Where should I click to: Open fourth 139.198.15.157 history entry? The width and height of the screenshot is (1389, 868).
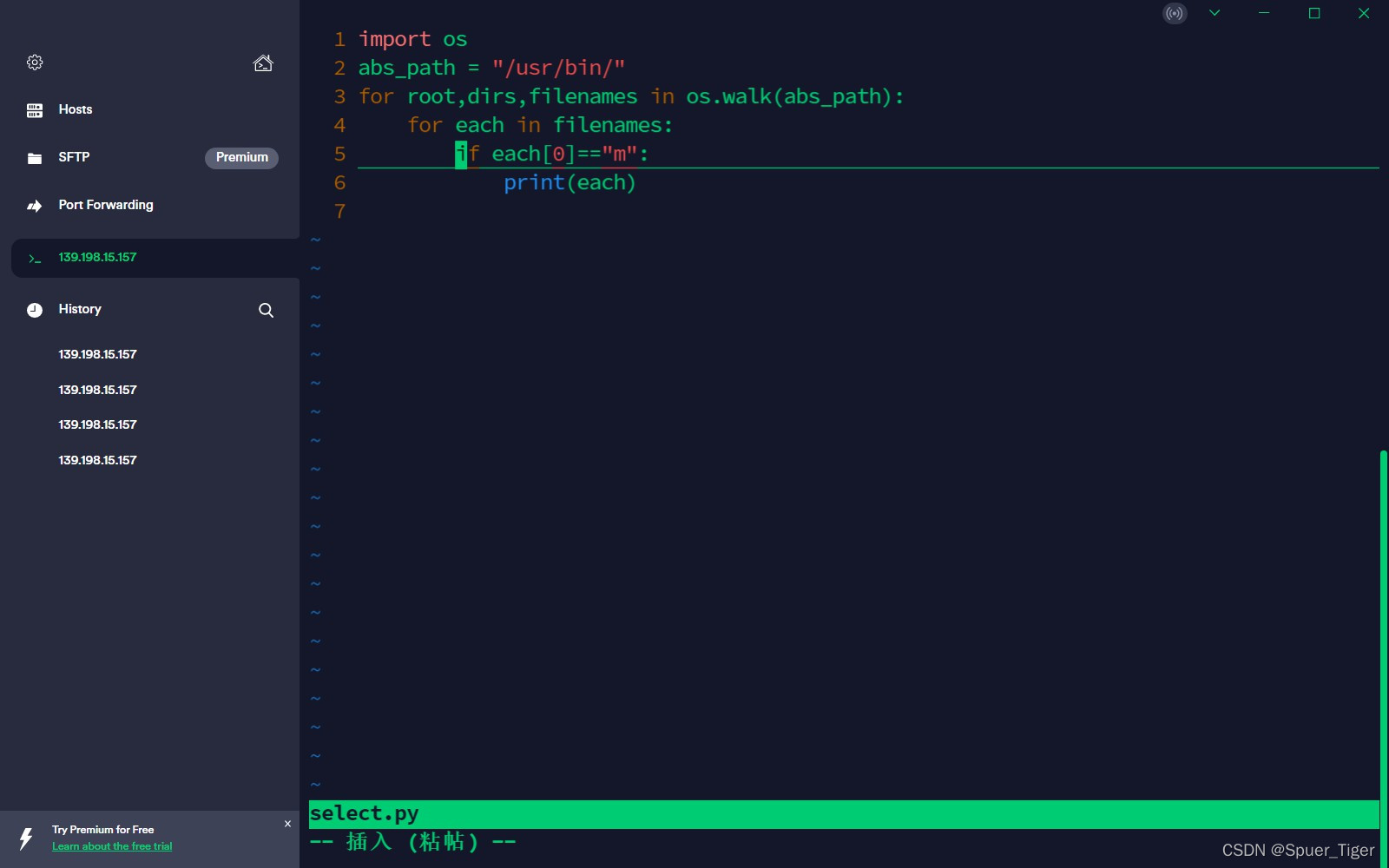click(x=97, y=460)
